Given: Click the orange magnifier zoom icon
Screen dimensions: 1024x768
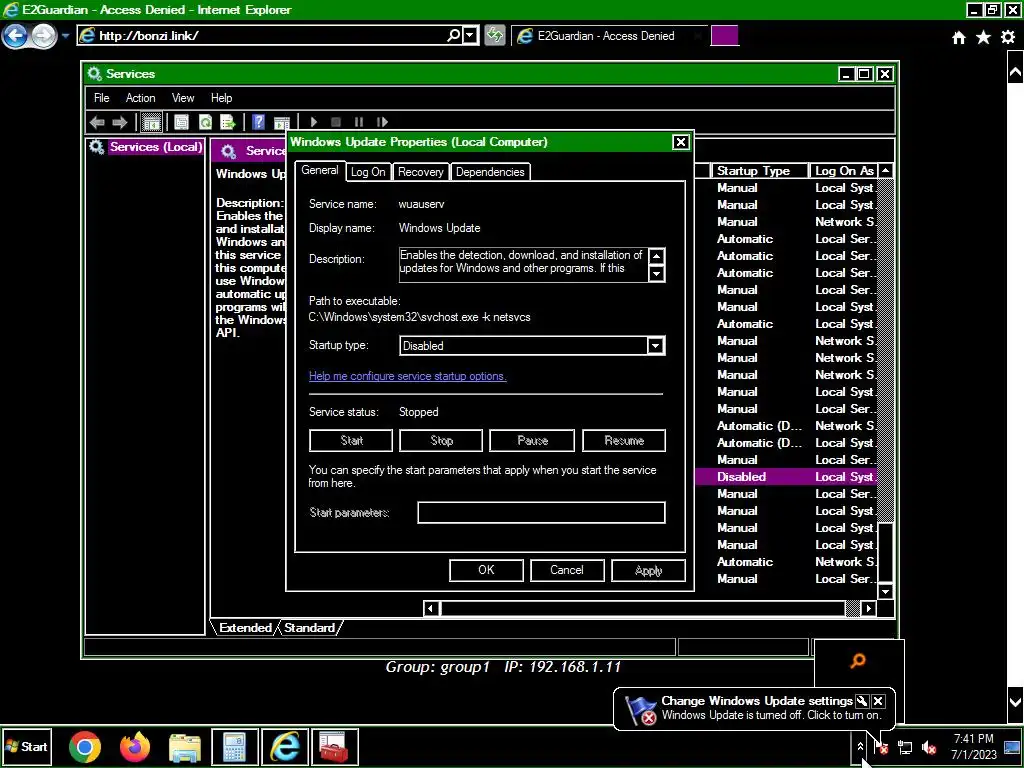Looking at the screenshot, I should (x=858, y=662).
